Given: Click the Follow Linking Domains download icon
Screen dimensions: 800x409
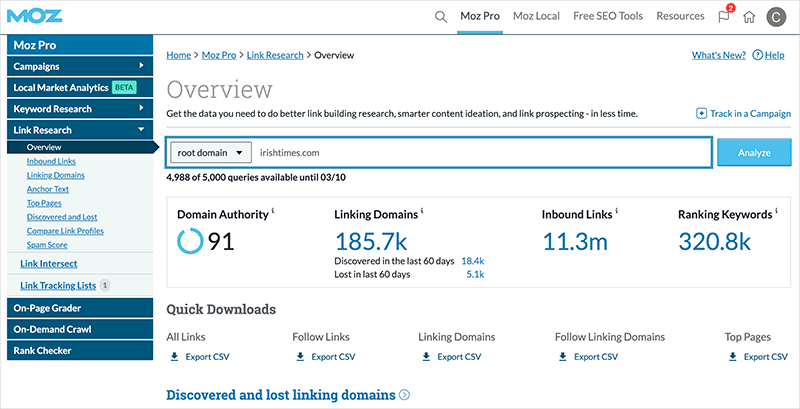Looking at the screenshot, I should (563, 356).
